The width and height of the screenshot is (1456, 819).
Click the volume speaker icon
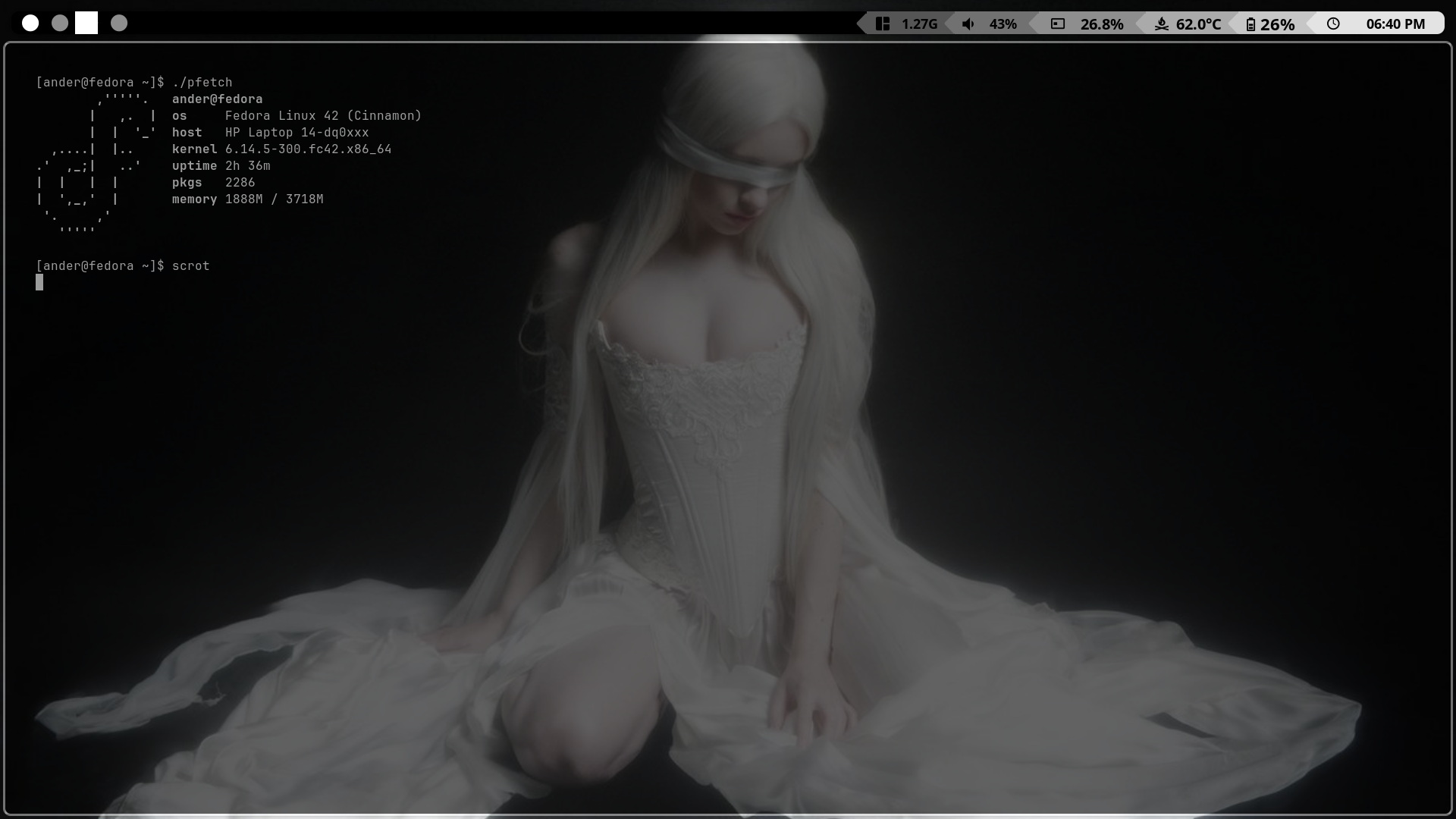968,24
